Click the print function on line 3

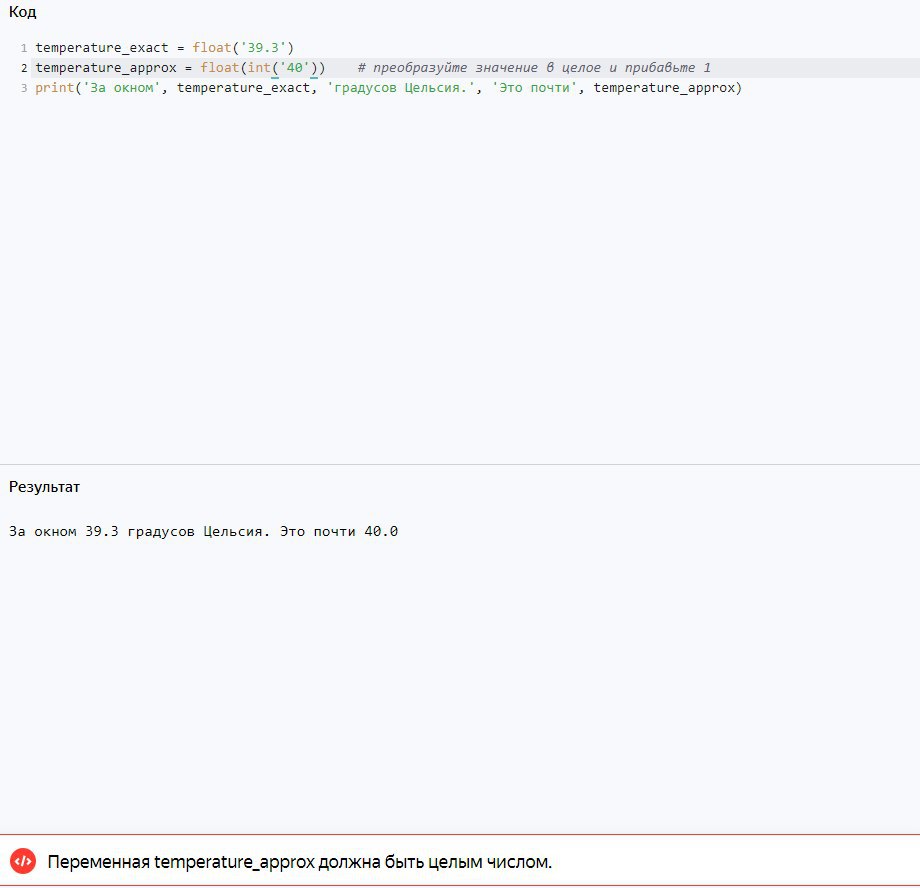(x=55, y=88)
